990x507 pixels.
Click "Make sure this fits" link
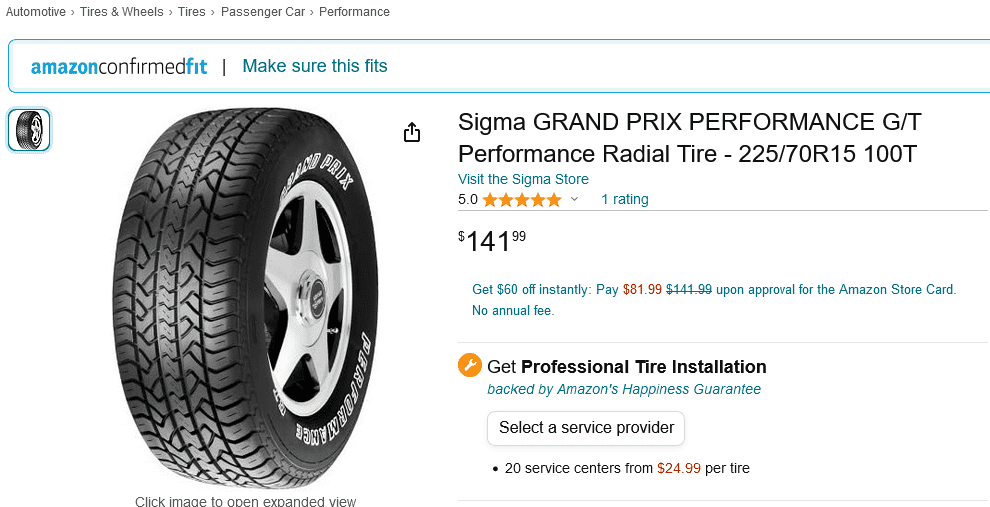tap(315, 67)
